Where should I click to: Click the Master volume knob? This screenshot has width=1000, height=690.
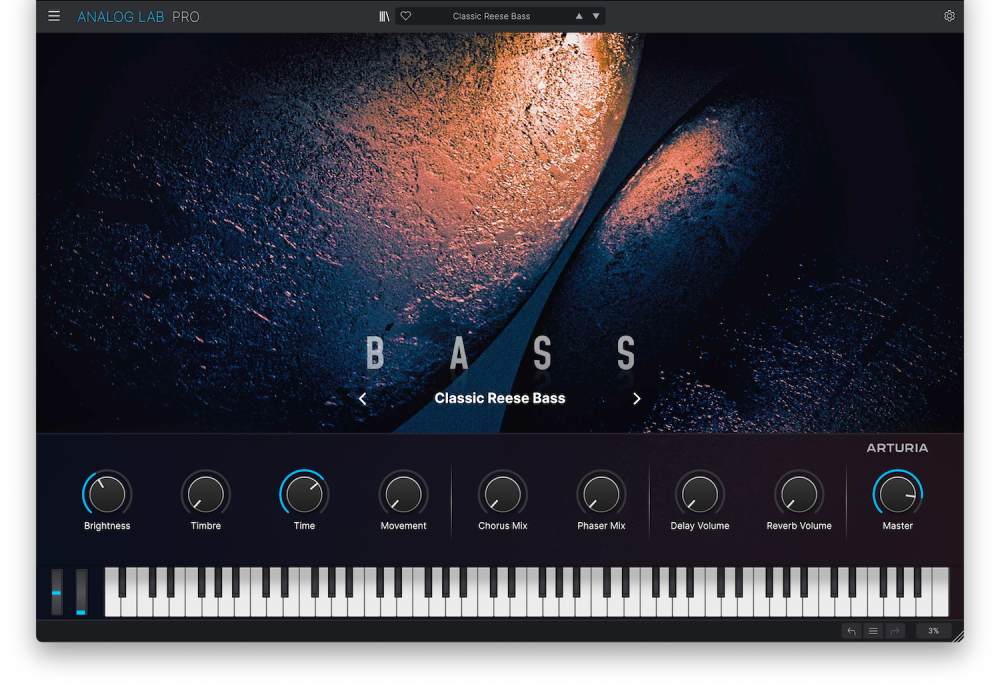click(897, 494)
